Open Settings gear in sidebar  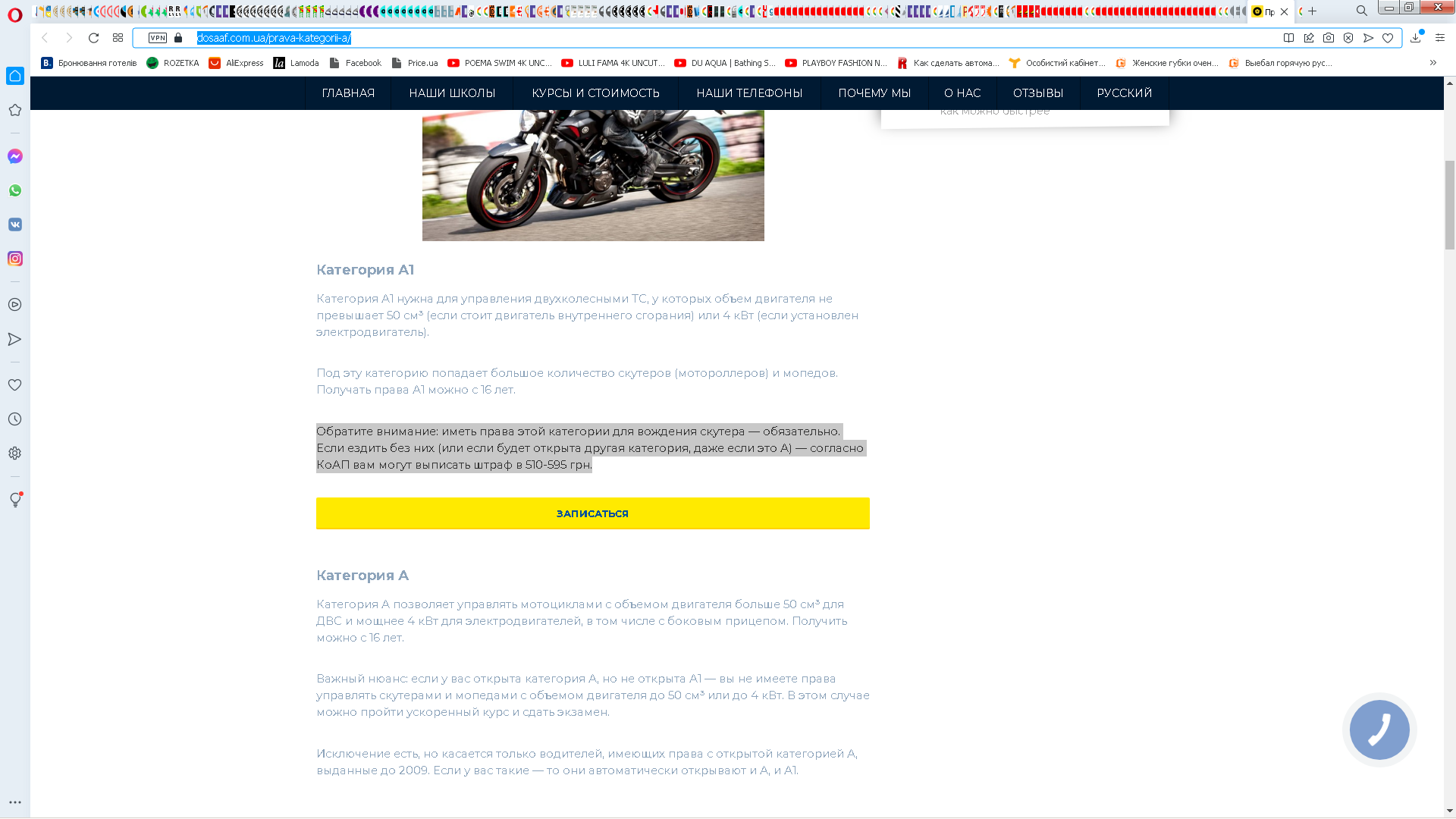point(15,453)
